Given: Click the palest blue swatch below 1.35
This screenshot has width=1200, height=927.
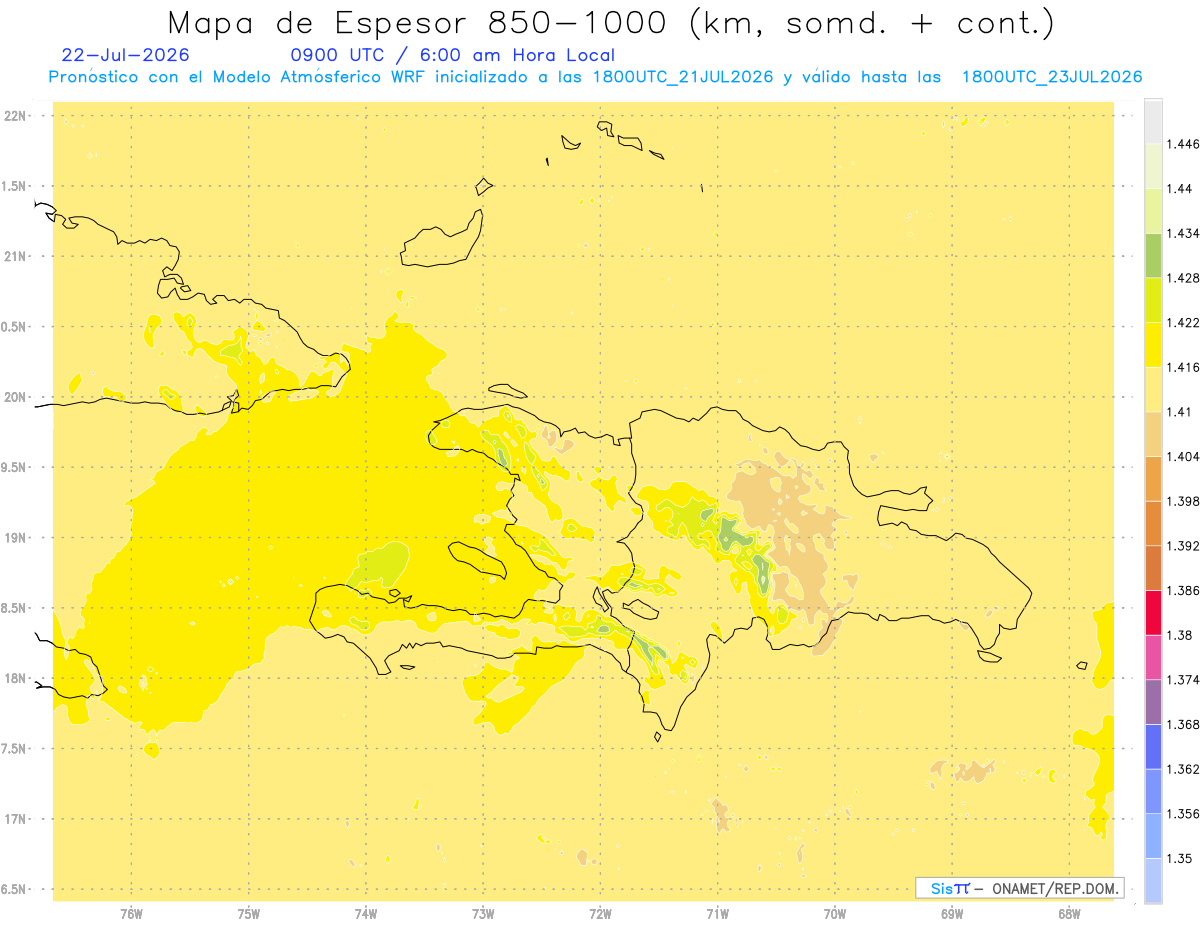Looking at the screenshot, I should tap(1153, 880).
